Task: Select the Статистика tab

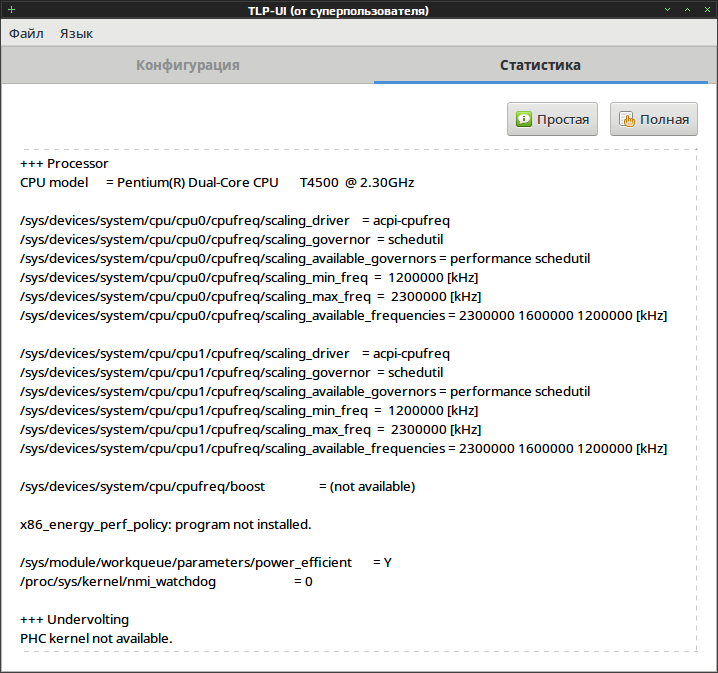Action: 540,65
